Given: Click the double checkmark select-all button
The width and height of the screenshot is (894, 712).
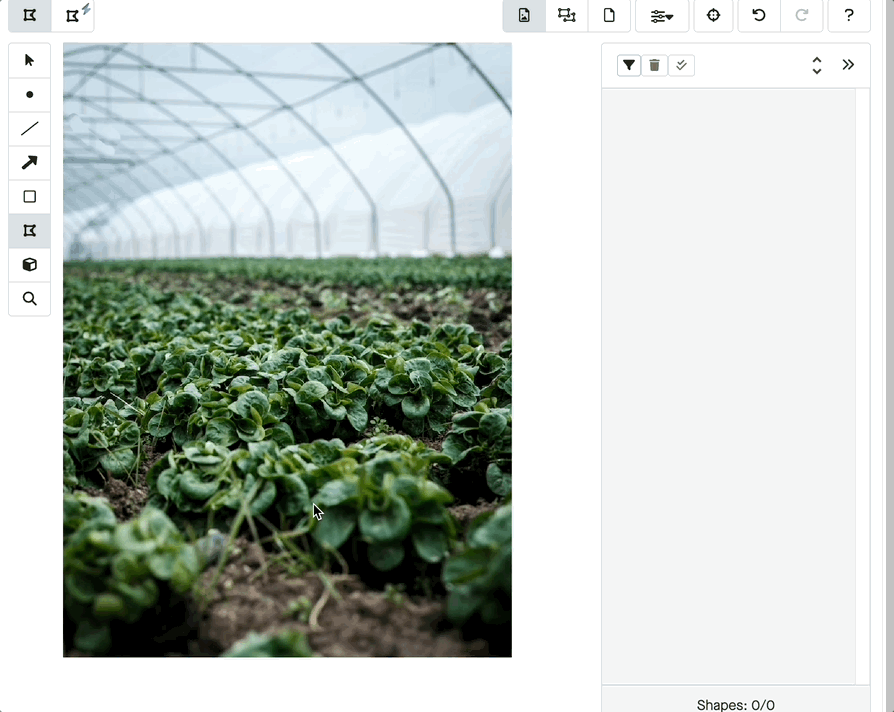Looking at the screenshot, I should [681, 65].
